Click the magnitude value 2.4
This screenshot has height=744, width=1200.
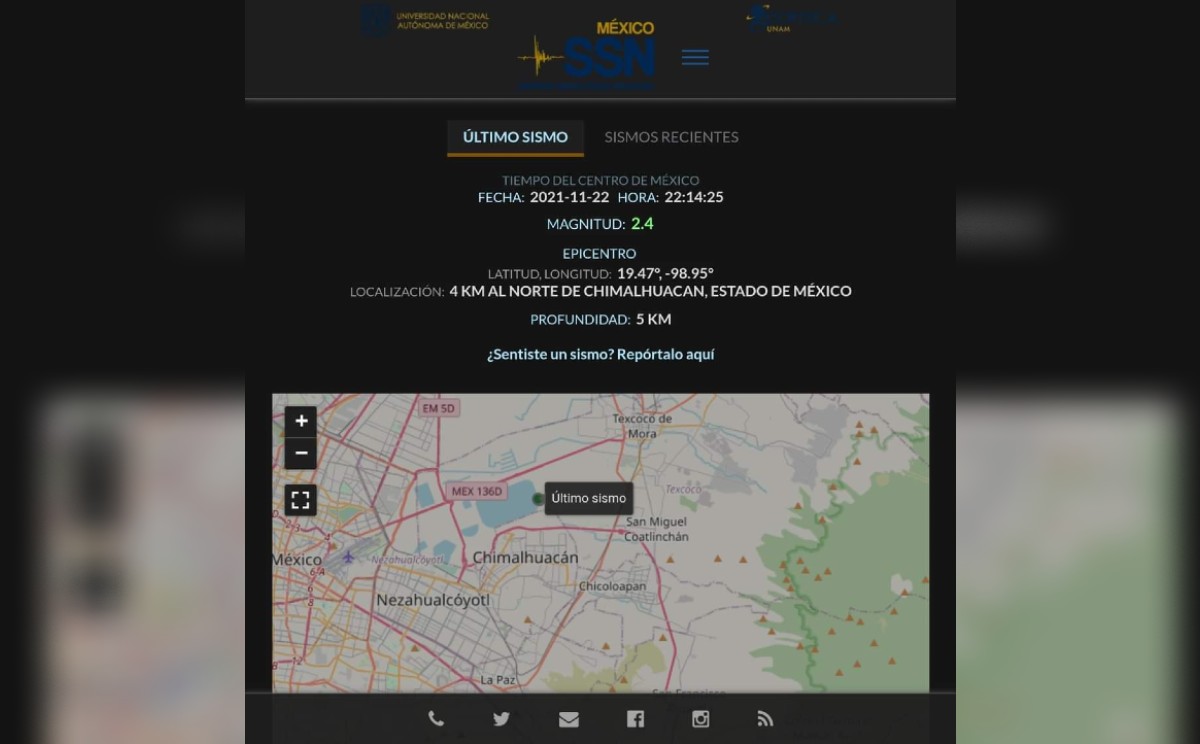(642, 224)
